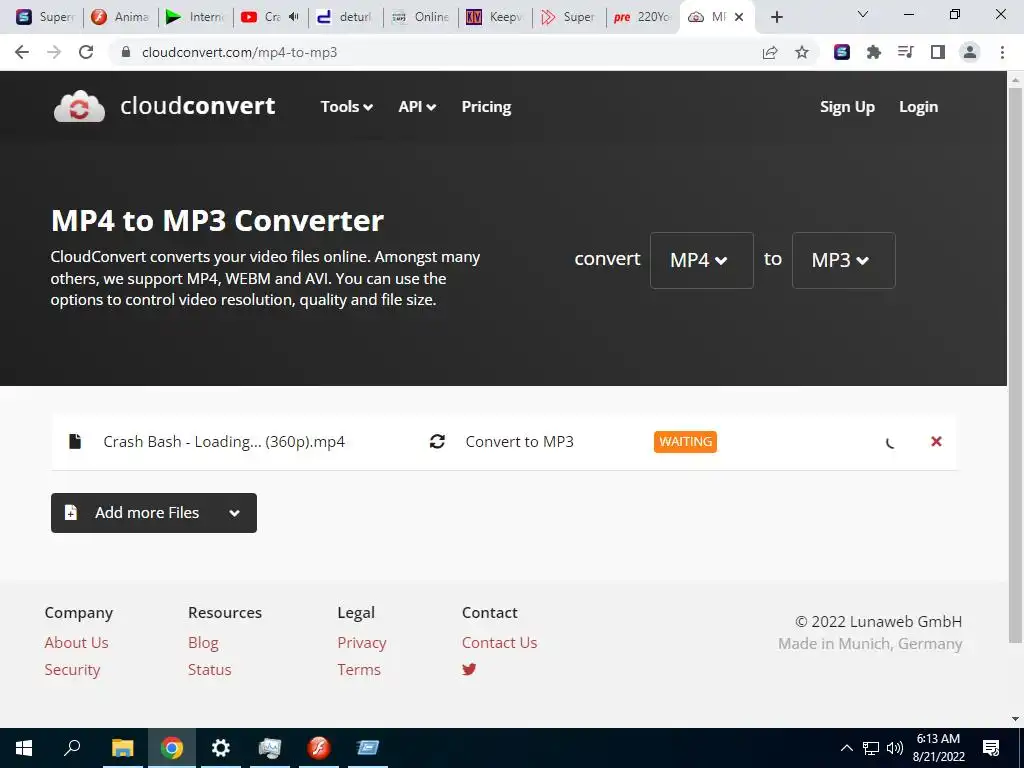The width and height of the screenshot is (1024, 768).
Task: Open the Terms link
Action: click(359, 669)
